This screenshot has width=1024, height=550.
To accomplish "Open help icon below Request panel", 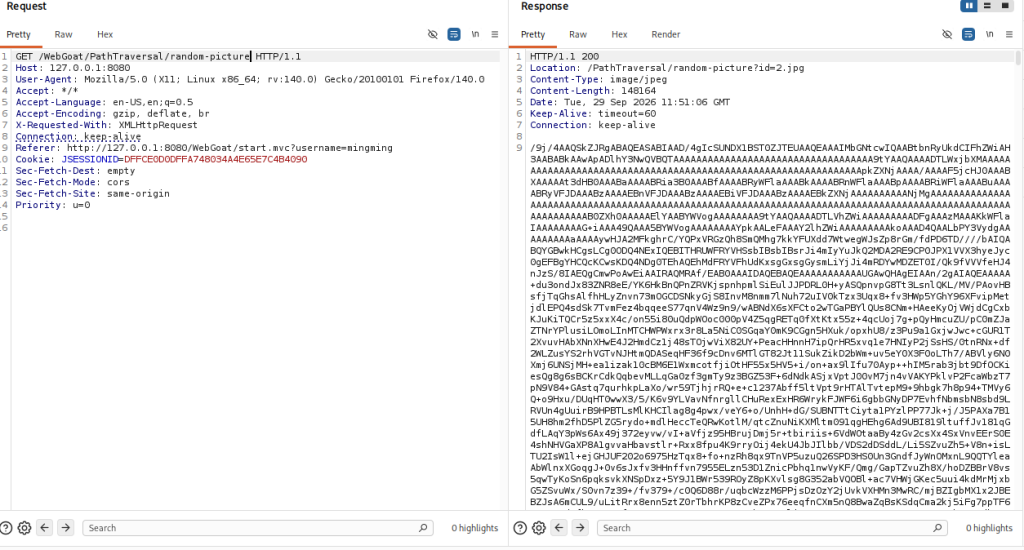I will click(x=6, y=528).
